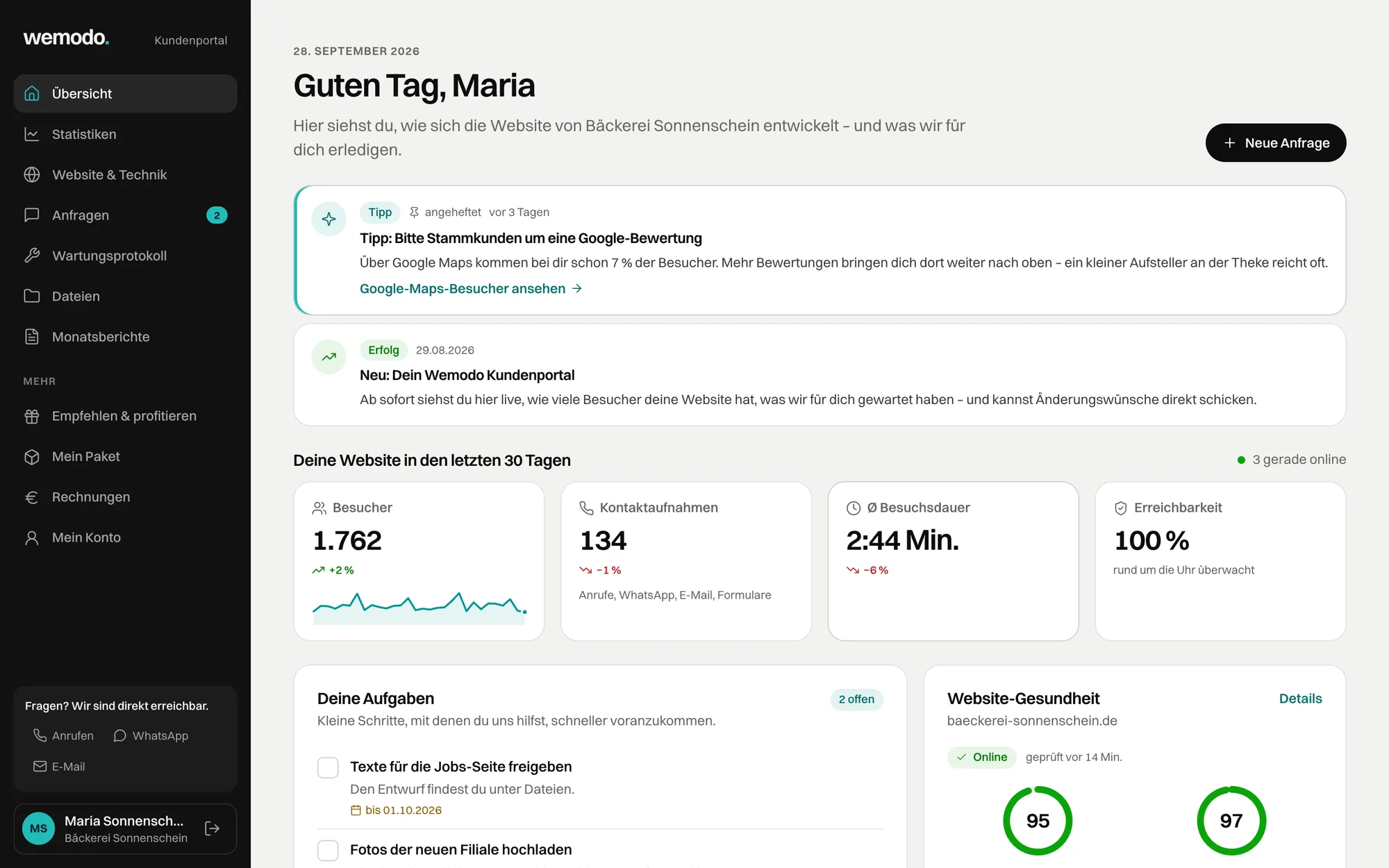Screen dimensions: 1389x868
Task: Select Rechnungen in the Mehr section
Action: 125,497
